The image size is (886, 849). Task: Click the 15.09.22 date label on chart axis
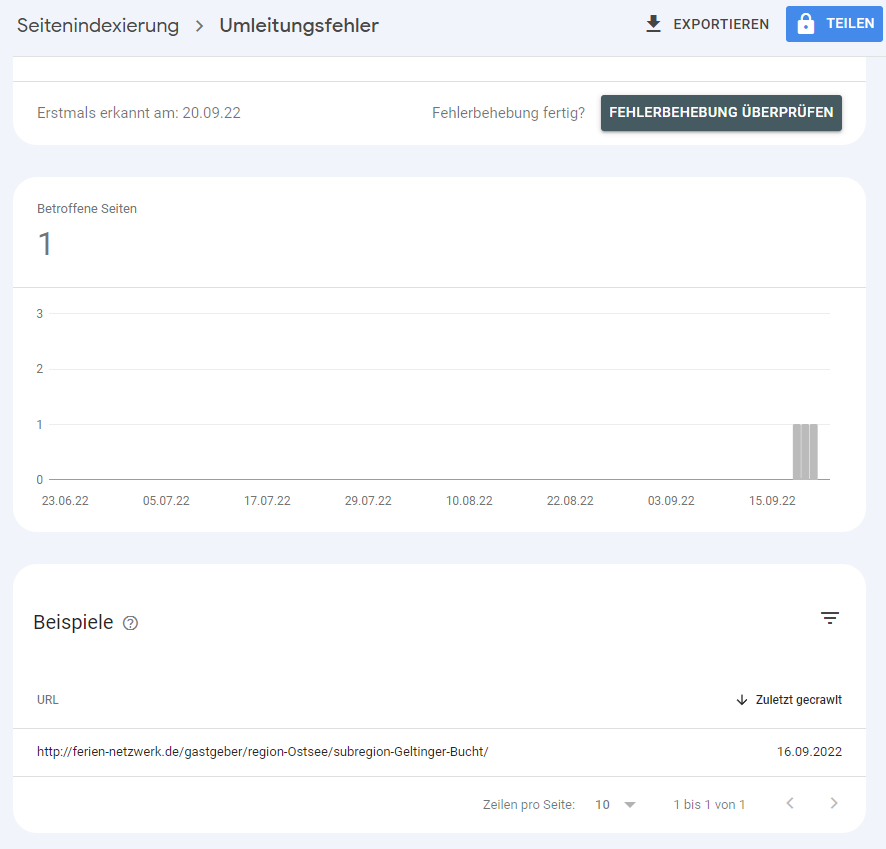coord(772,501)
